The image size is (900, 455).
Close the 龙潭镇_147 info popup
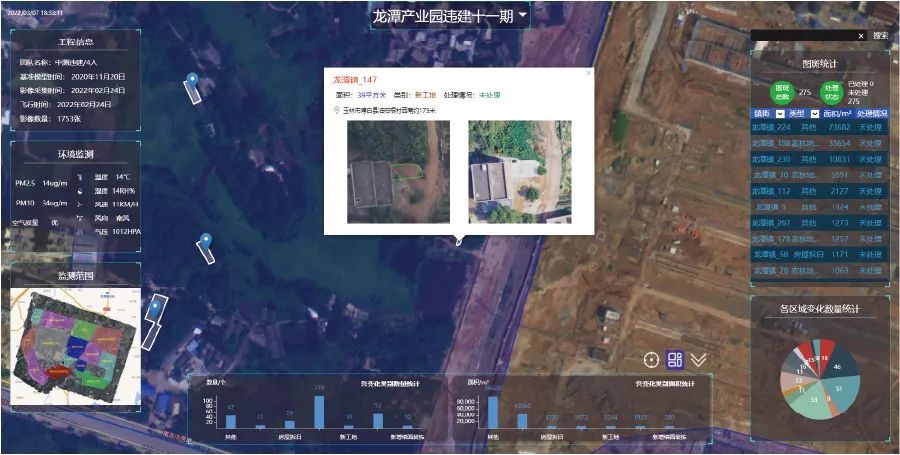tap(588, 72)
